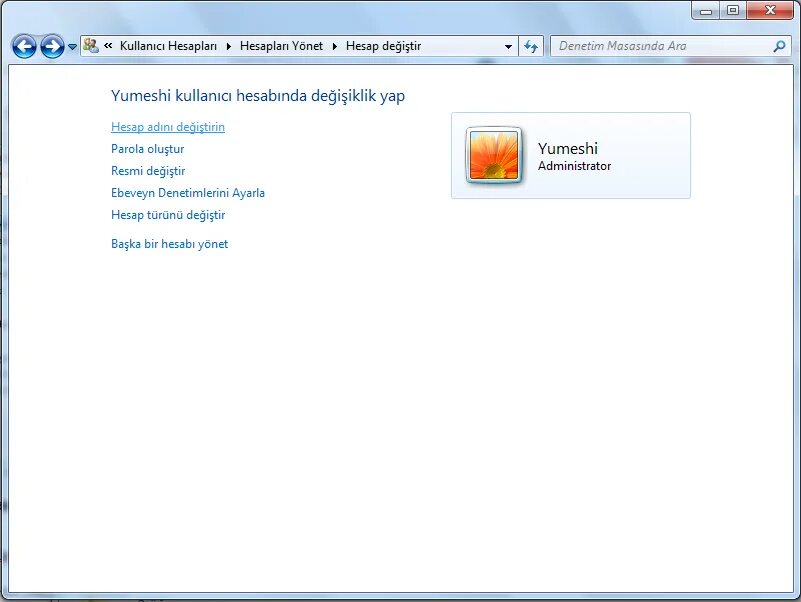Close the Control Panel window

(x=770, y=10)
